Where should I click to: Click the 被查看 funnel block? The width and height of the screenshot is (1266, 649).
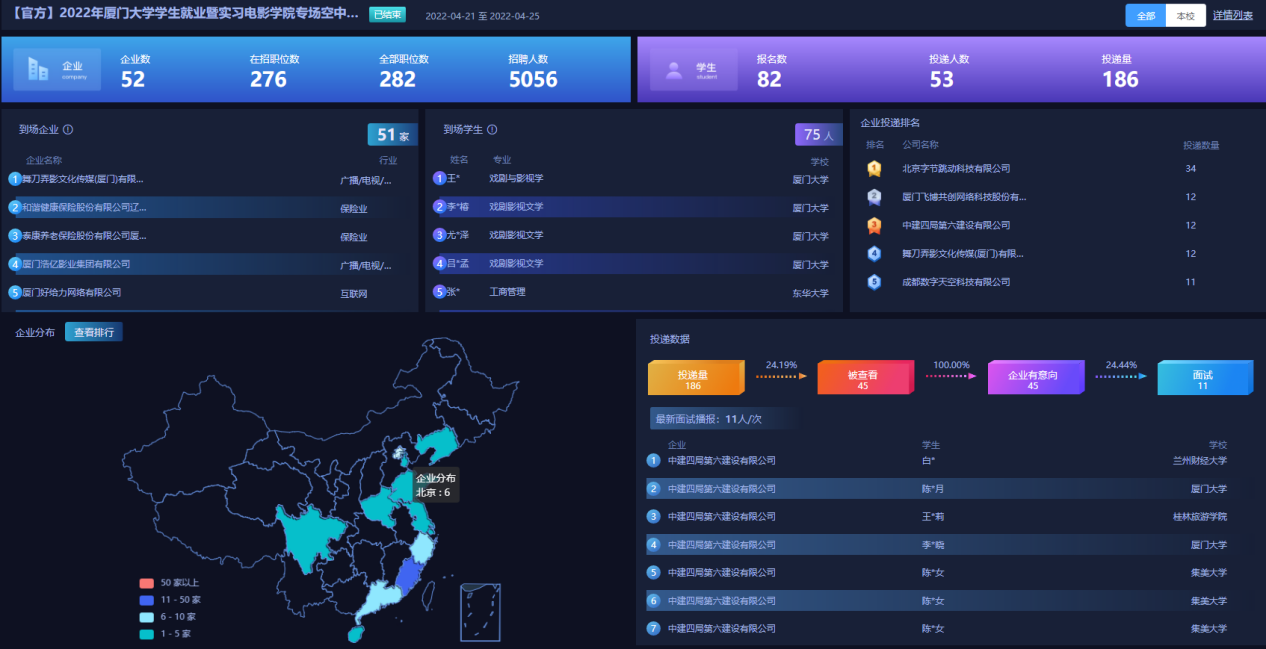point(864,378)
